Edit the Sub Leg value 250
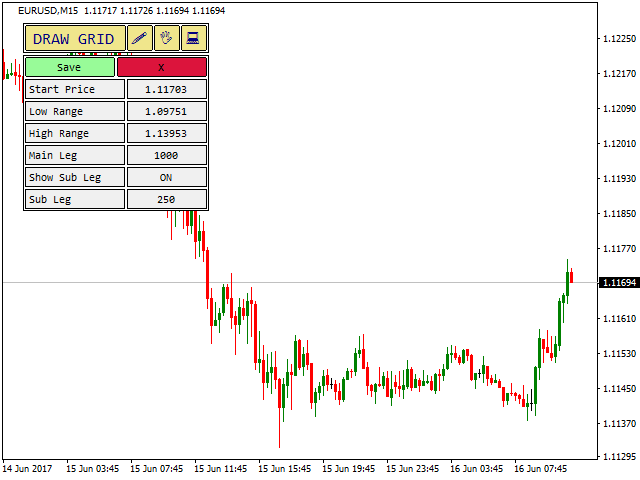640x480 pixels. (x=166, y=199)
